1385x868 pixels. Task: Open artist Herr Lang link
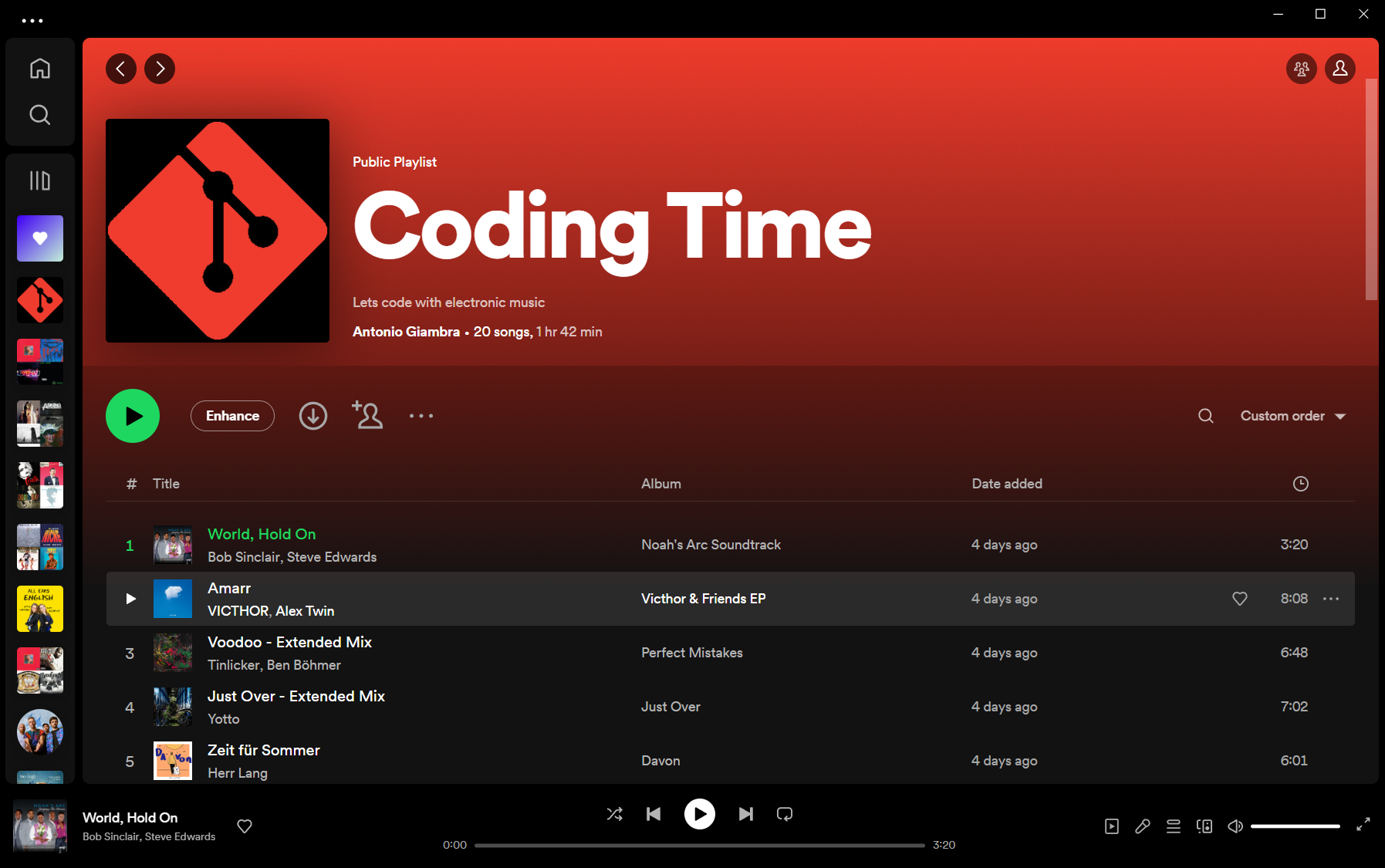237,773
